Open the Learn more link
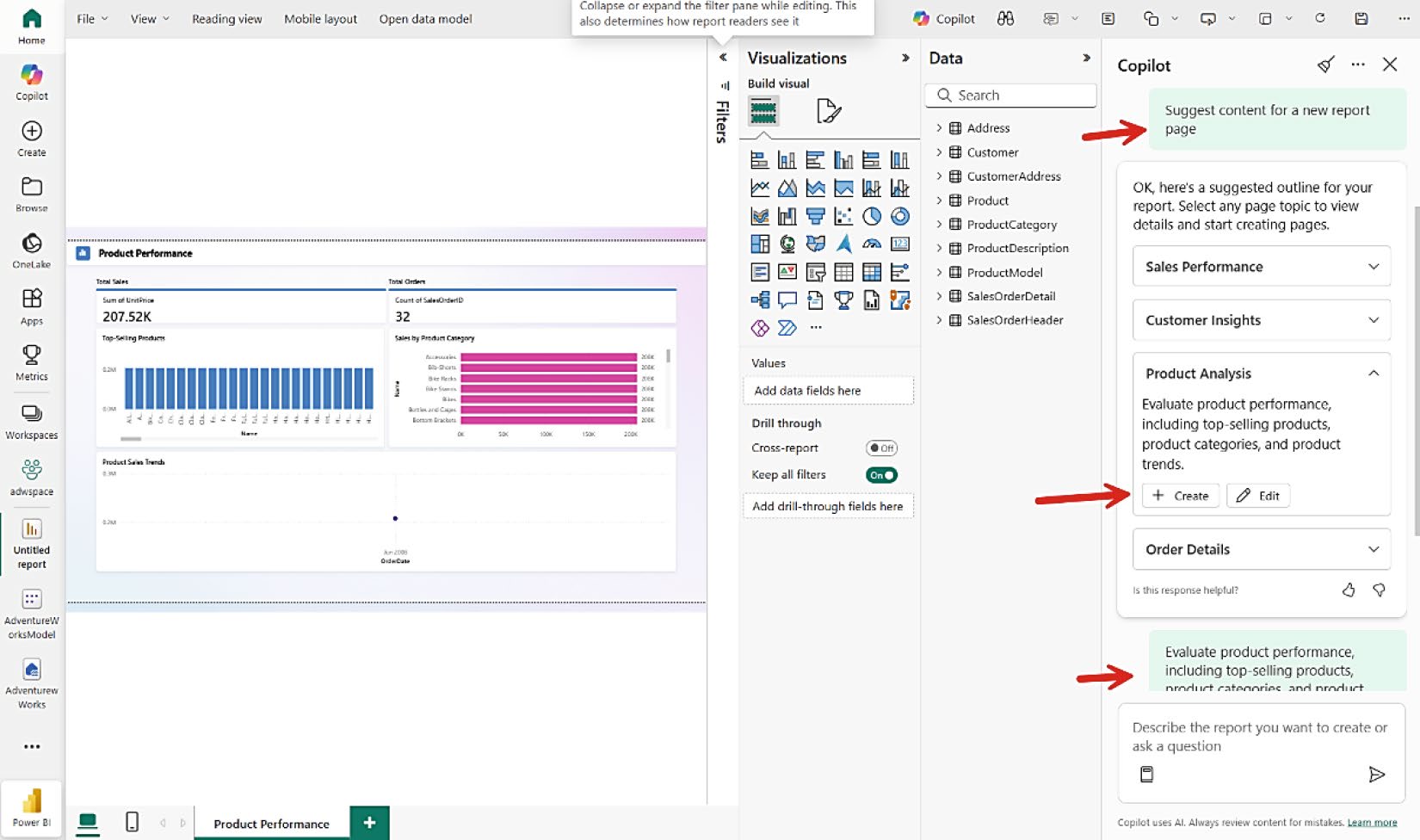 1372,823
